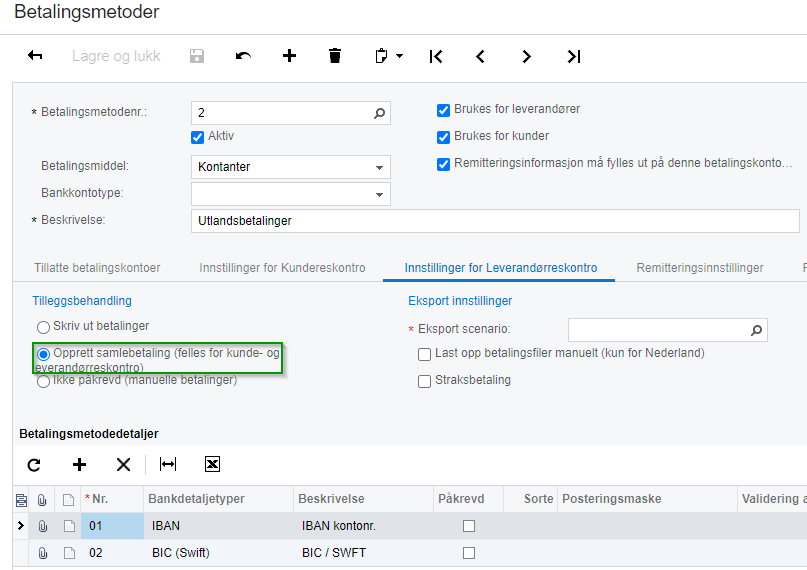807x570 pixels.
Task: Click the attachment column header icon
Action: [42, 500]
